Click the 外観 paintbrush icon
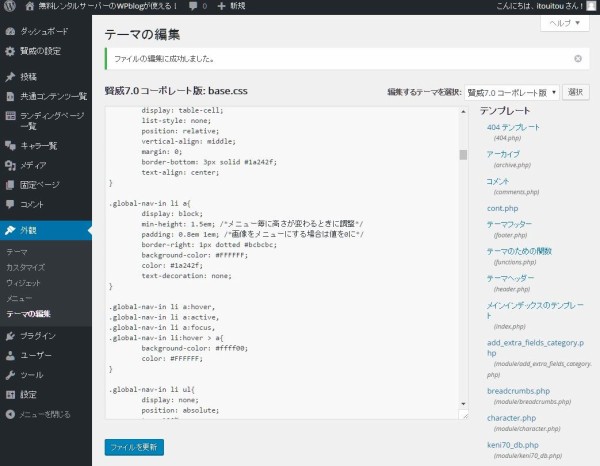The width and height of the screenshot is (600, 466). (x=10, y=230)
